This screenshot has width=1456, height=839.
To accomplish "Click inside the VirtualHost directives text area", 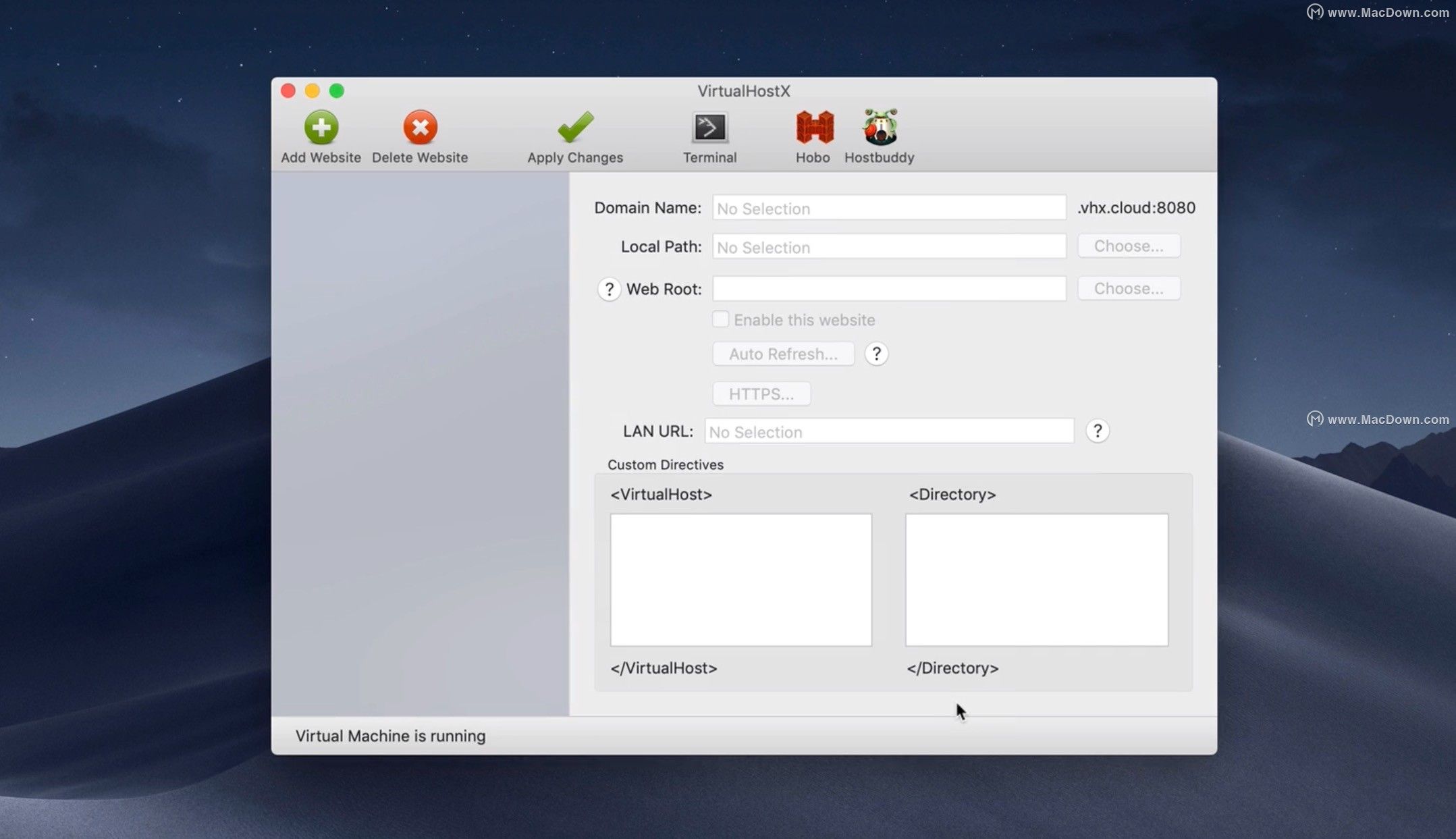I will coord(740,580).
